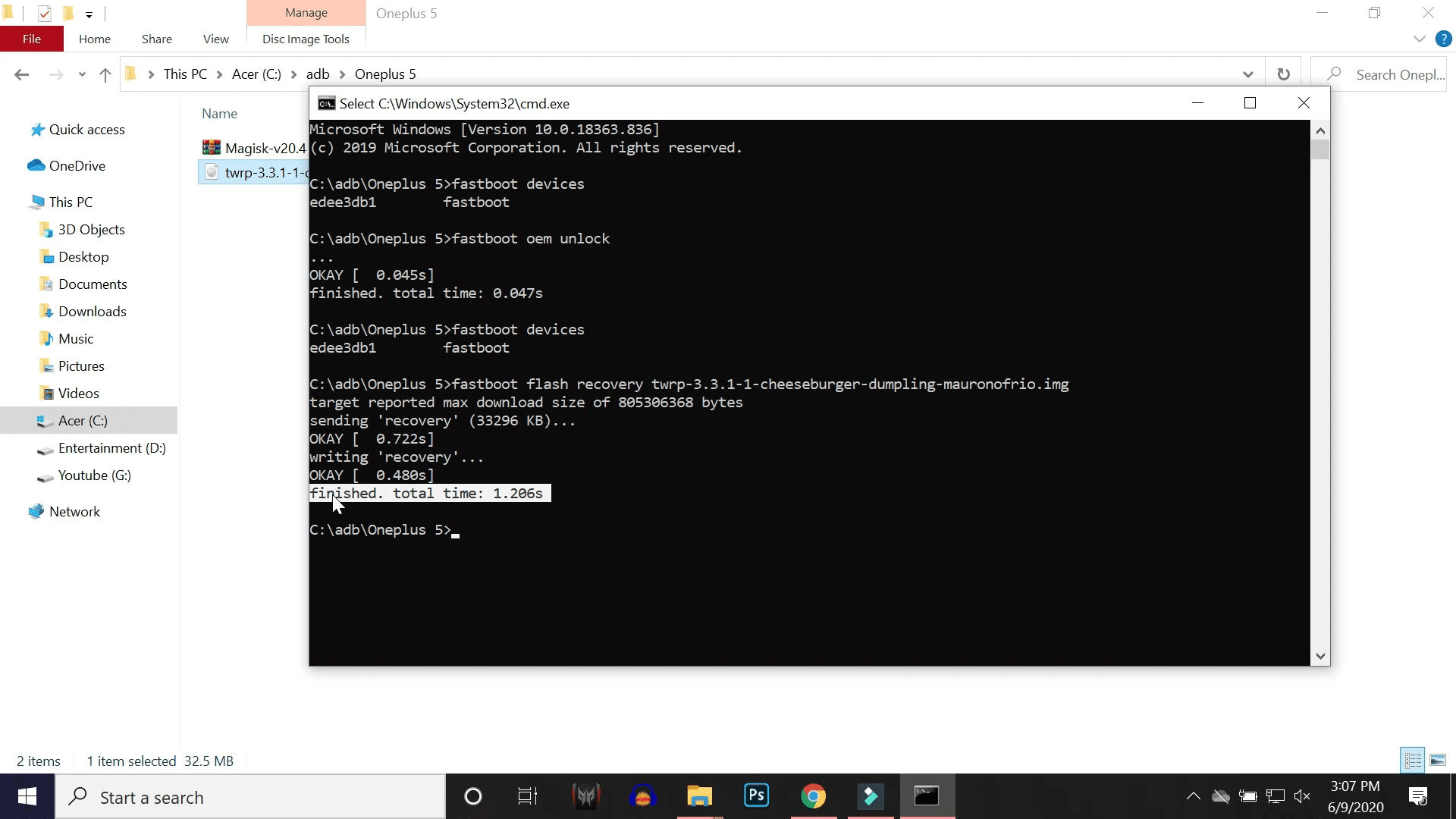
Task: Open the network tray icon
Action: pyautogui.click(x=1275, y=796)
